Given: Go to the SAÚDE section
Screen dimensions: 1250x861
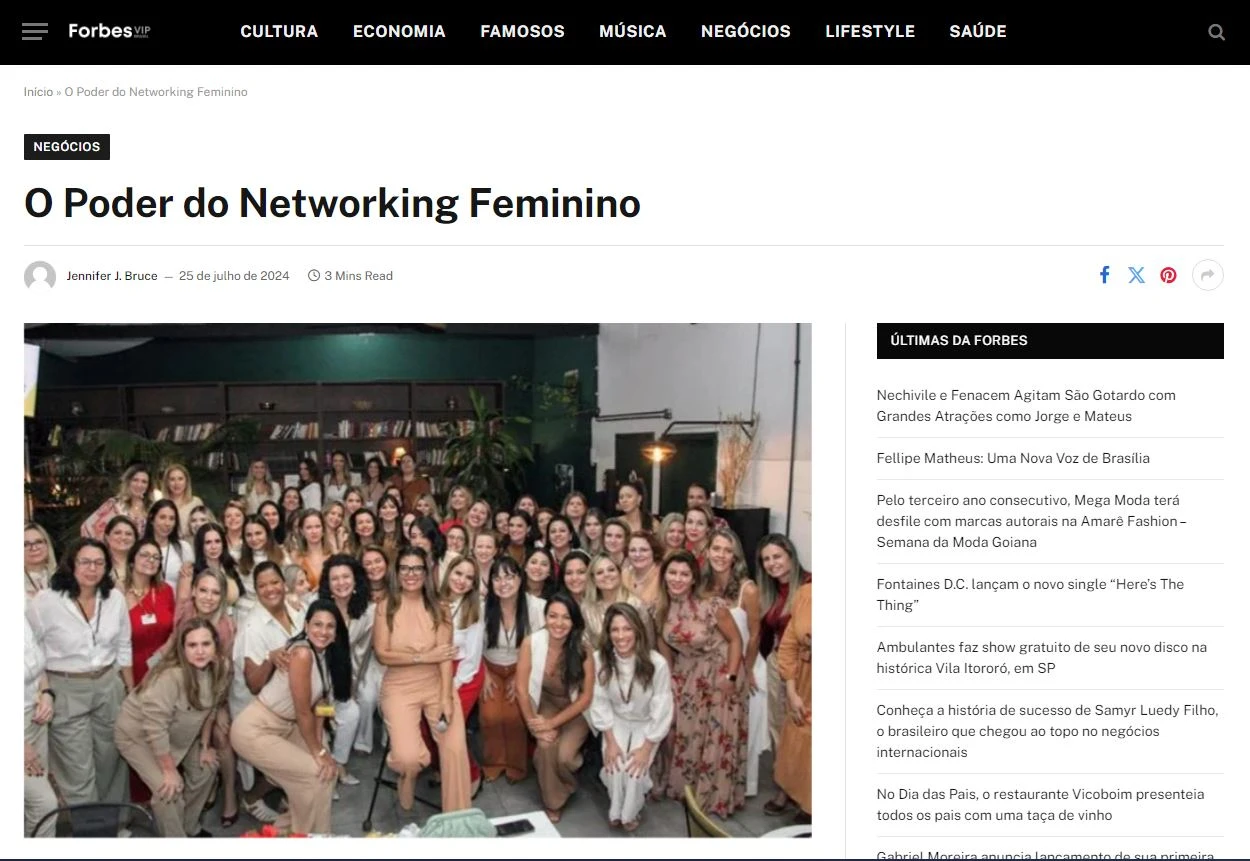Looking at the screenshot, I should click(978, 32).
